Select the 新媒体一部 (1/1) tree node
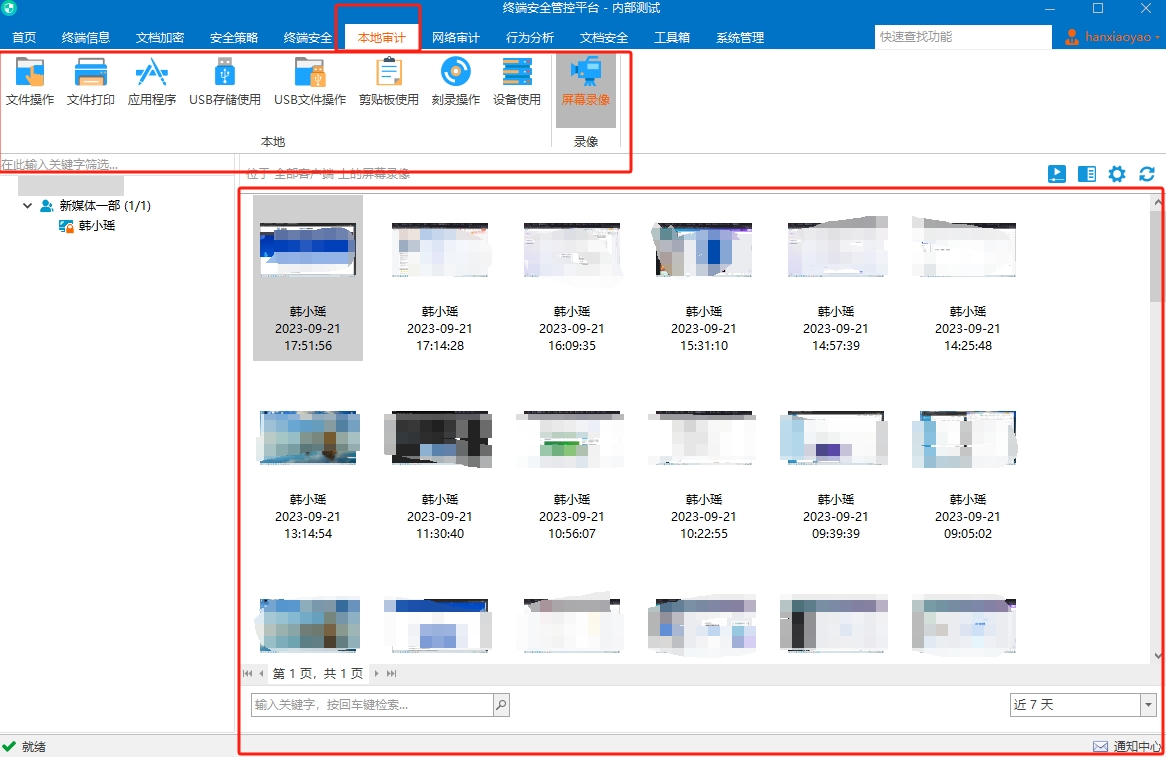Viewport: 1166px width, 757px height. [x=105, y=205]
